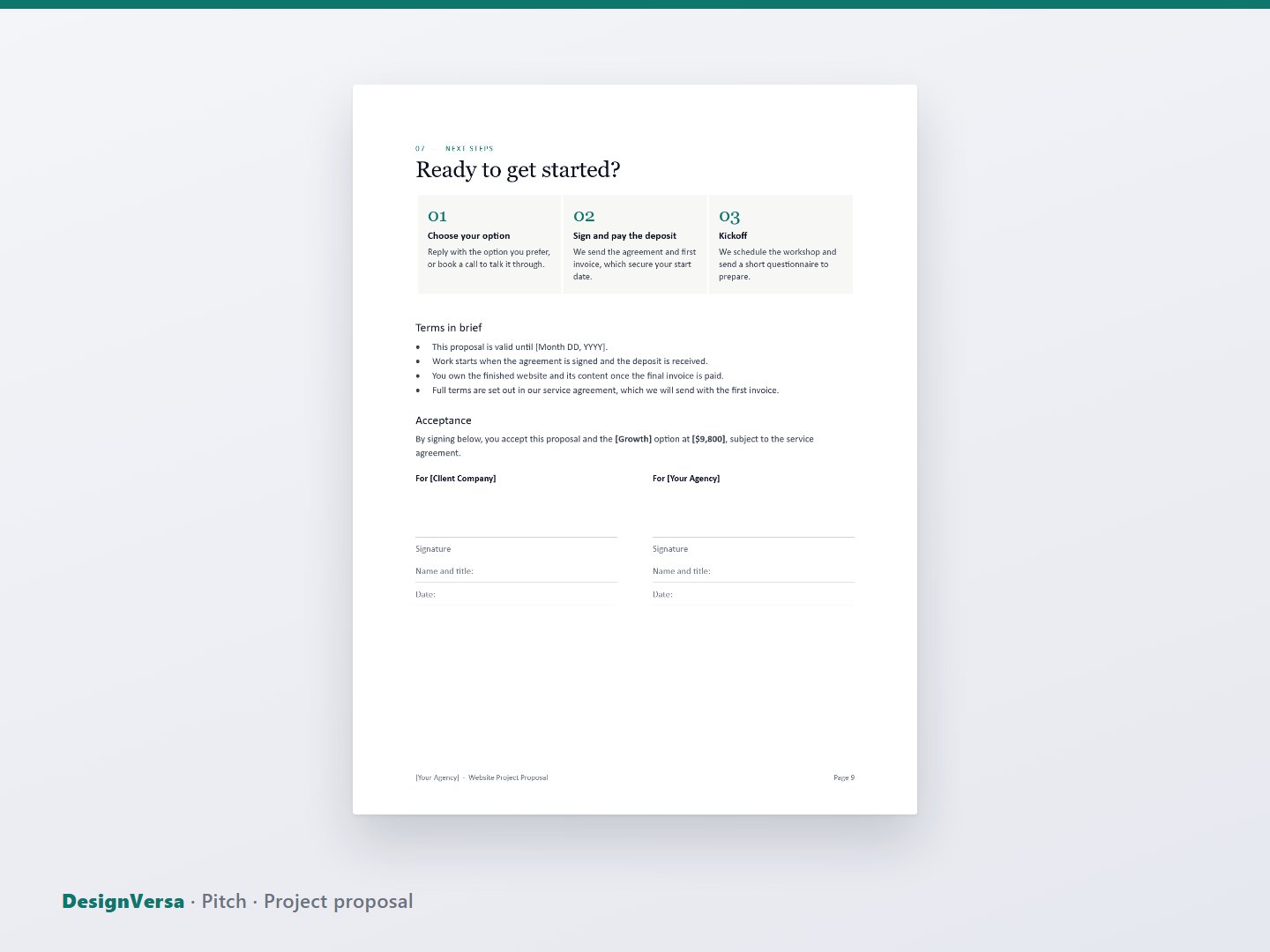This screenshot has height=952, width=1270.
Task: Click the "07" section number
Action: click(421, 149)
